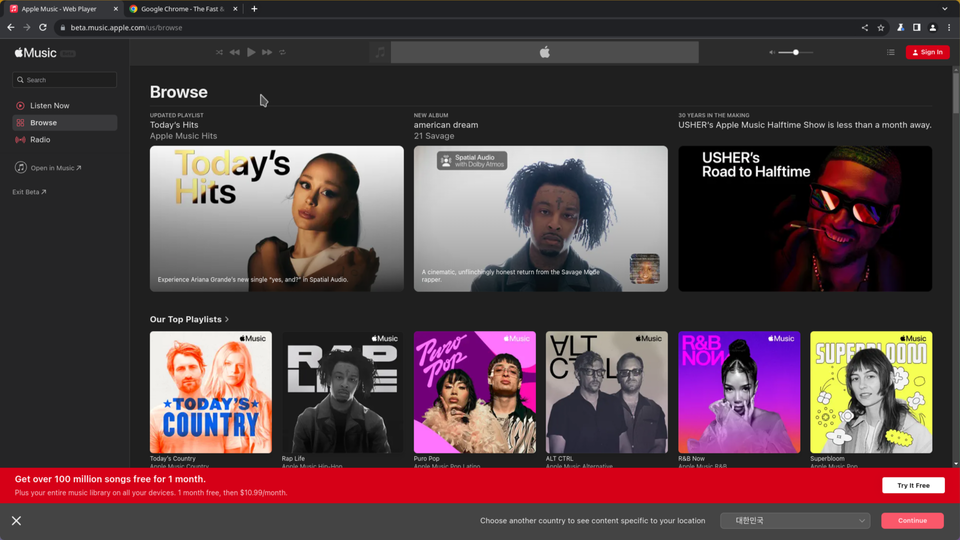The image size is (960, 540).
Task: Click the Today's Country title text
Action: [173, 459]
